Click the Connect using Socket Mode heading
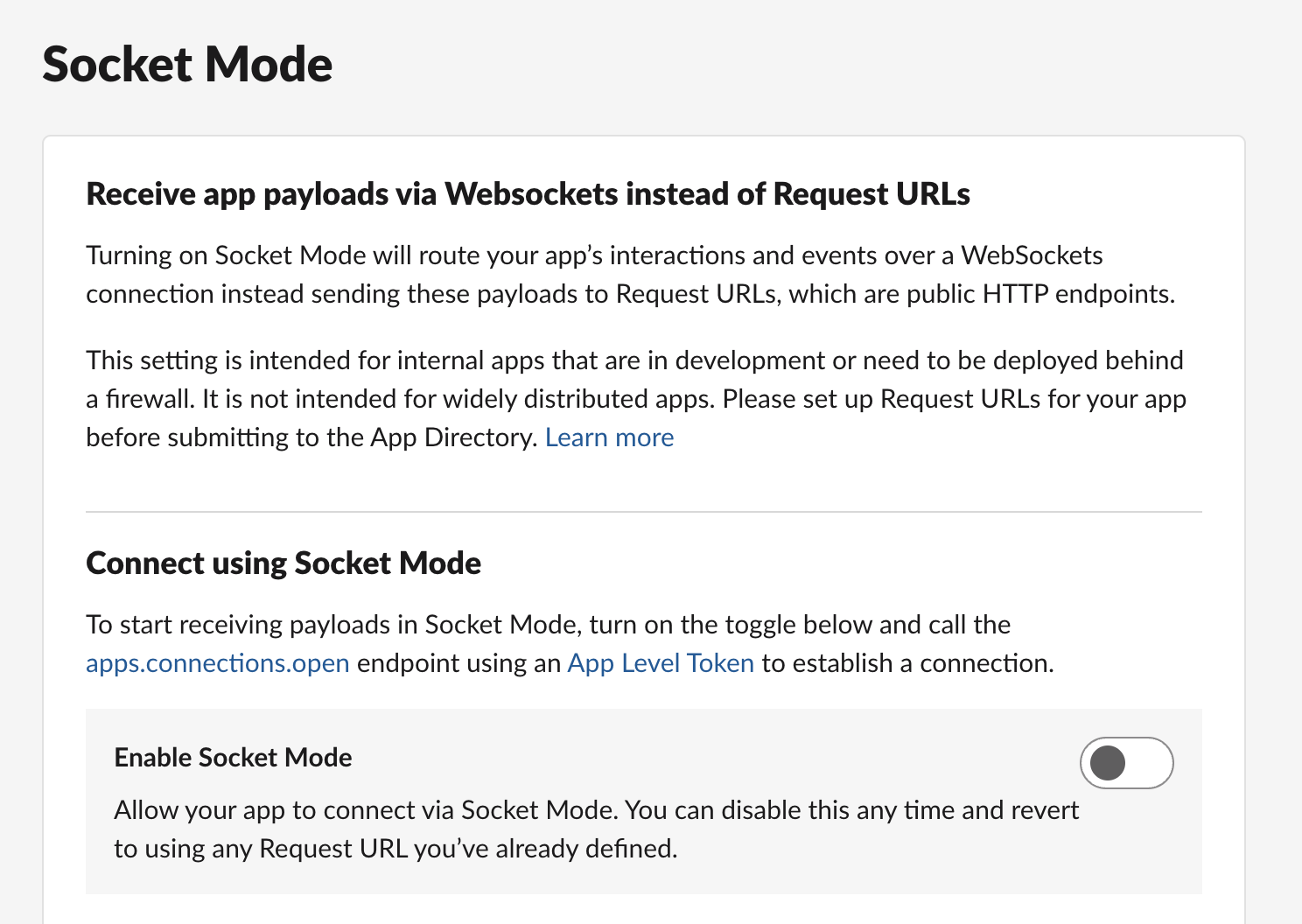1302x924 pixels. pos(283,563)
